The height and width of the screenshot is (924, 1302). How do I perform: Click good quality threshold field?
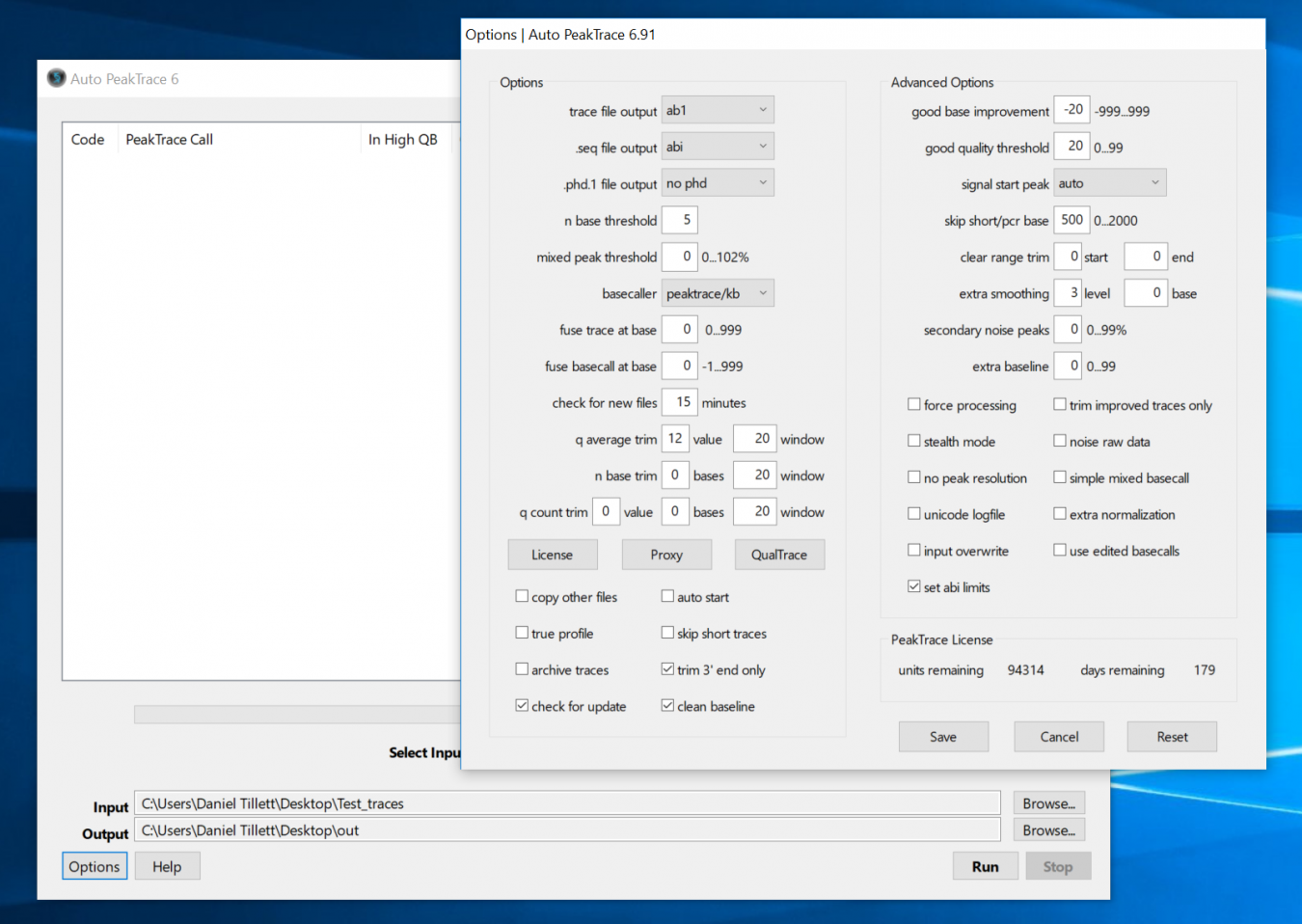[x=1071, y=147]
